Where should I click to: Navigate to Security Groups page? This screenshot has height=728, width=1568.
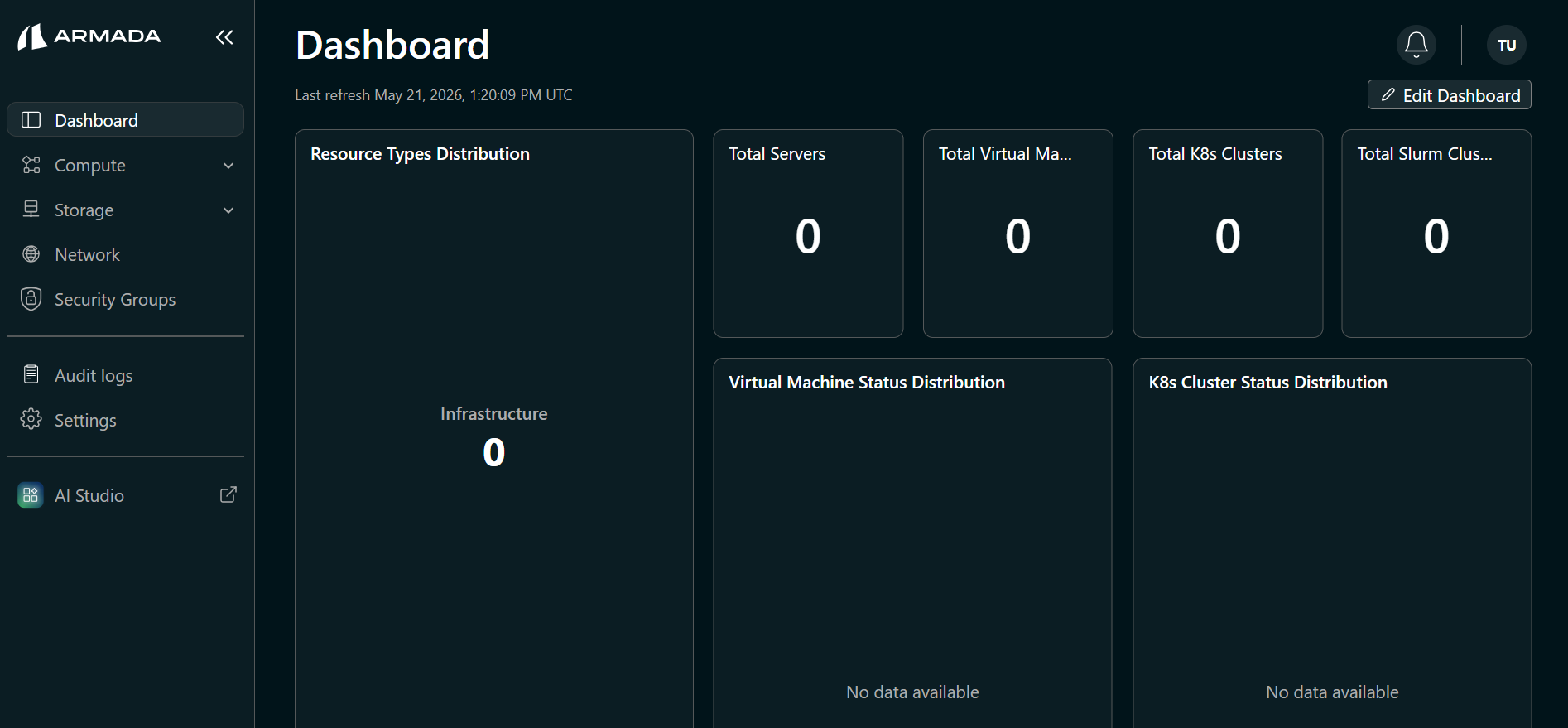click(x=125, y=299)
